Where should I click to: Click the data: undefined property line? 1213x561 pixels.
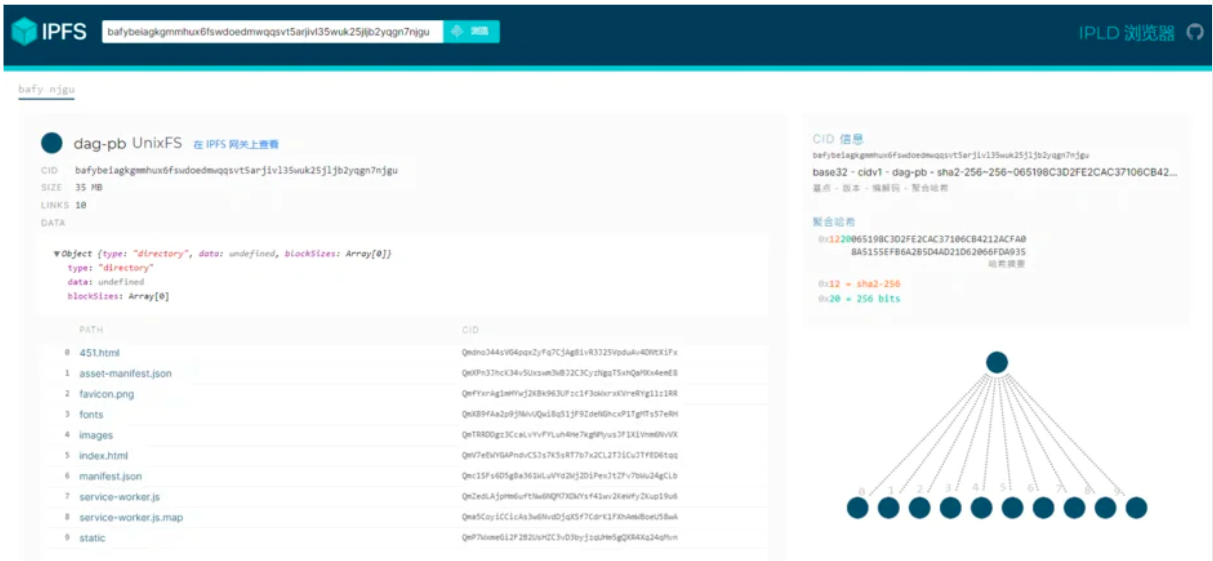[105, 282]
